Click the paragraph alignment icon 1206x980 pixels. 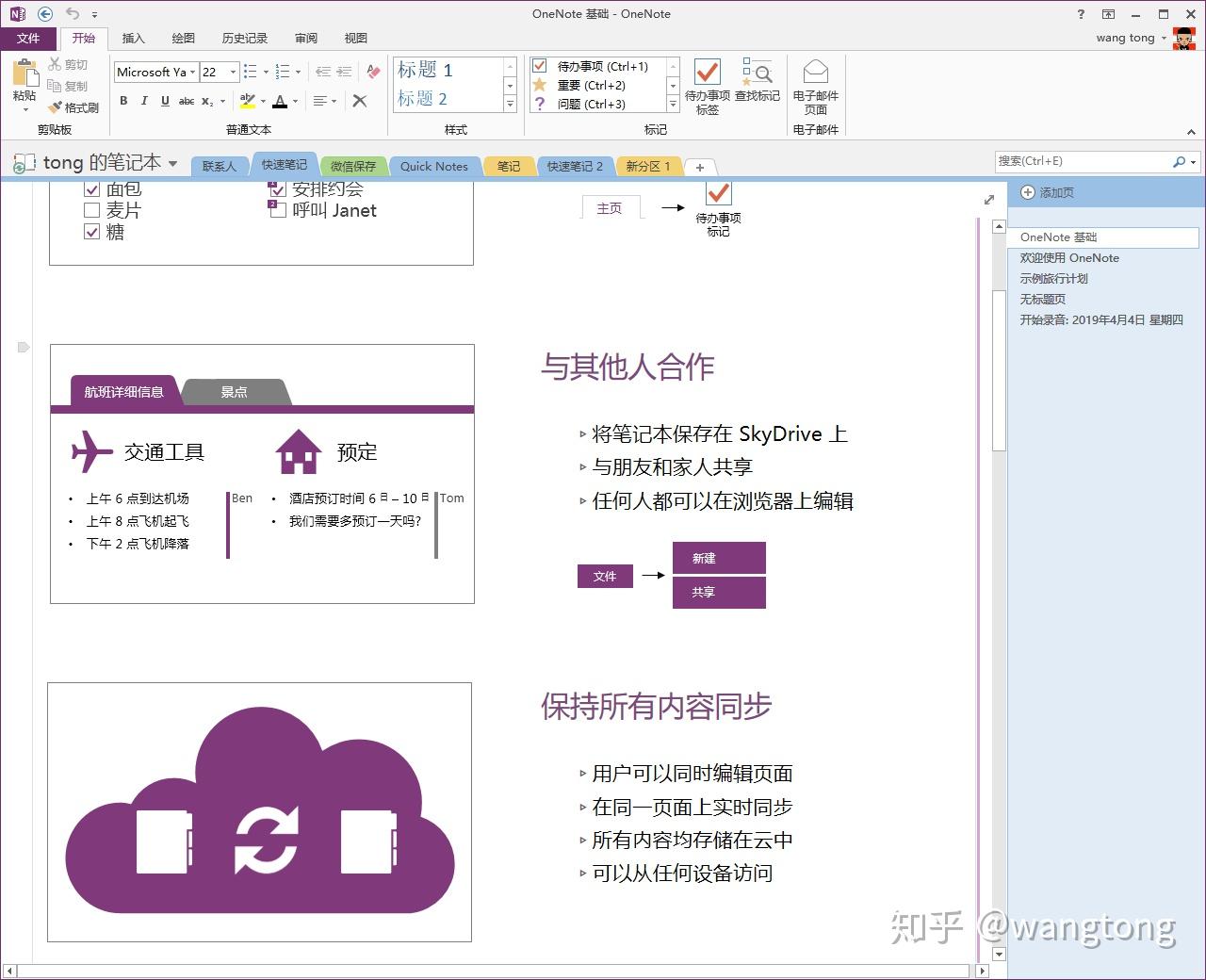pos(320,101)
